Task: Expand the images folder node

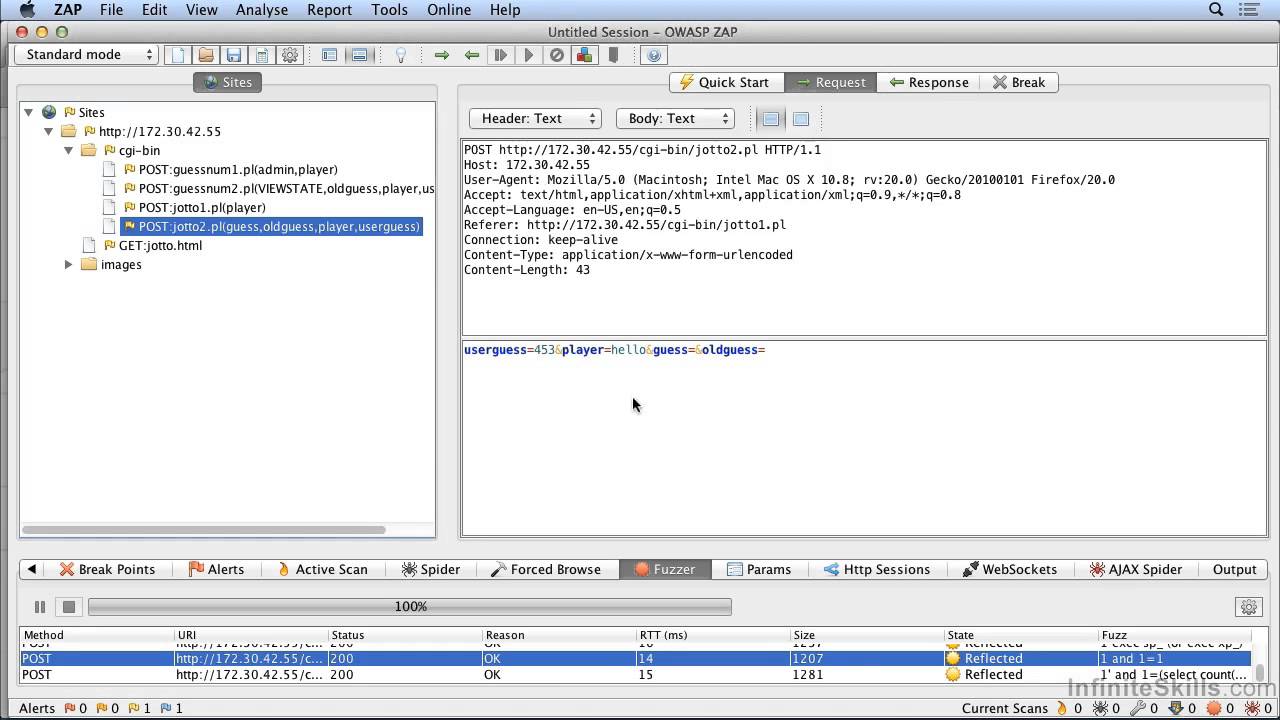Action: 68,264
